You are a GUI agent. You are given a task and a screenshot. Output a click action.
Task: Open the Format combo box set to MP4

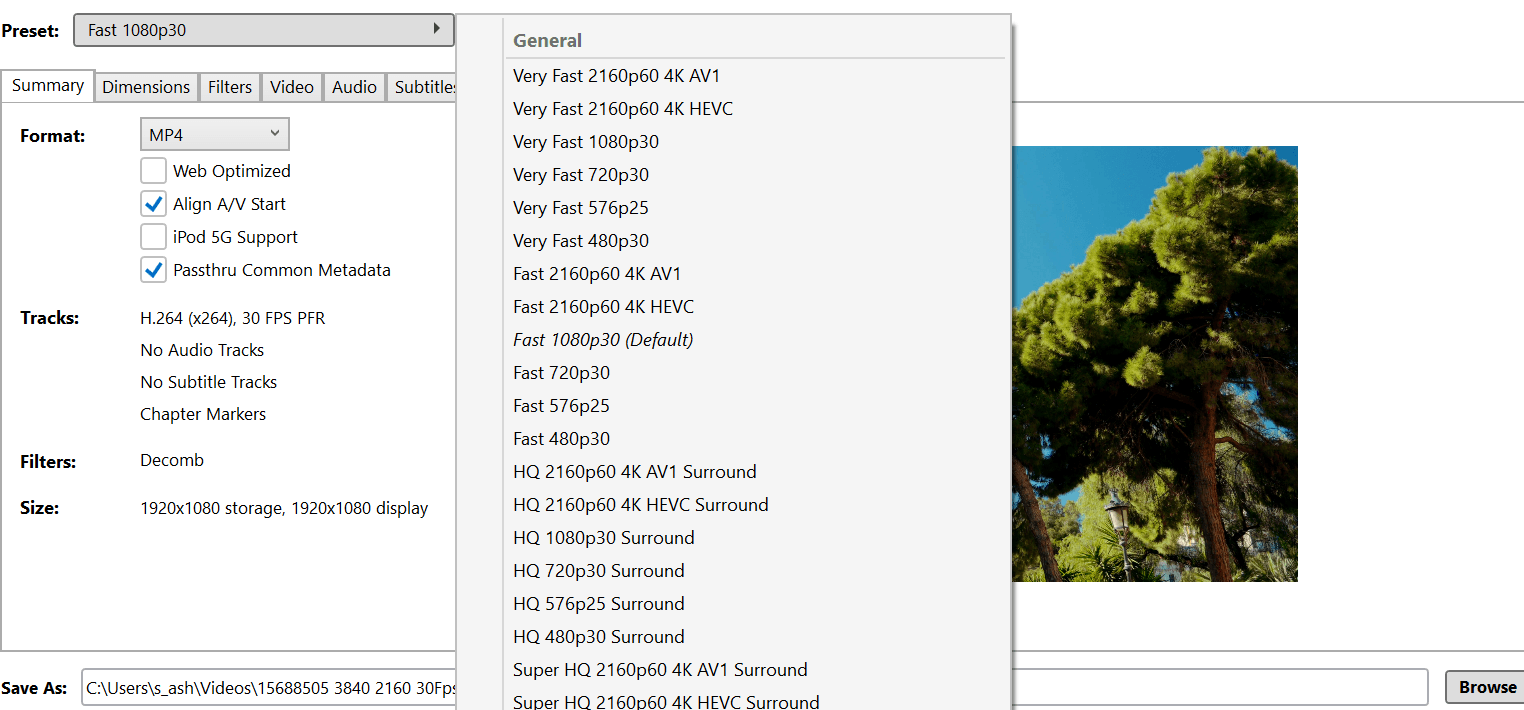(214, 134)
